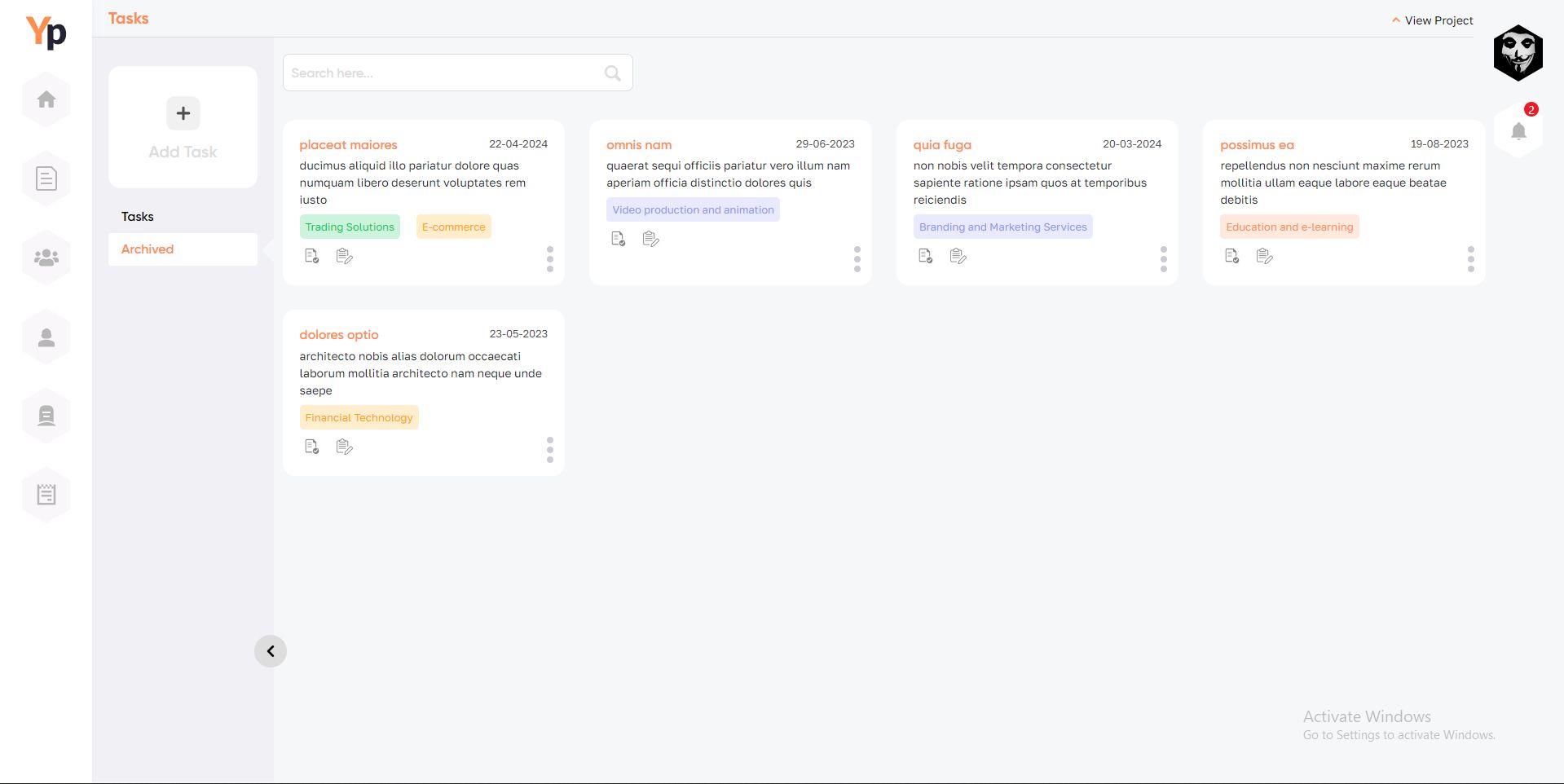Open the single user sidebar icon

click(x=46, y=337)
